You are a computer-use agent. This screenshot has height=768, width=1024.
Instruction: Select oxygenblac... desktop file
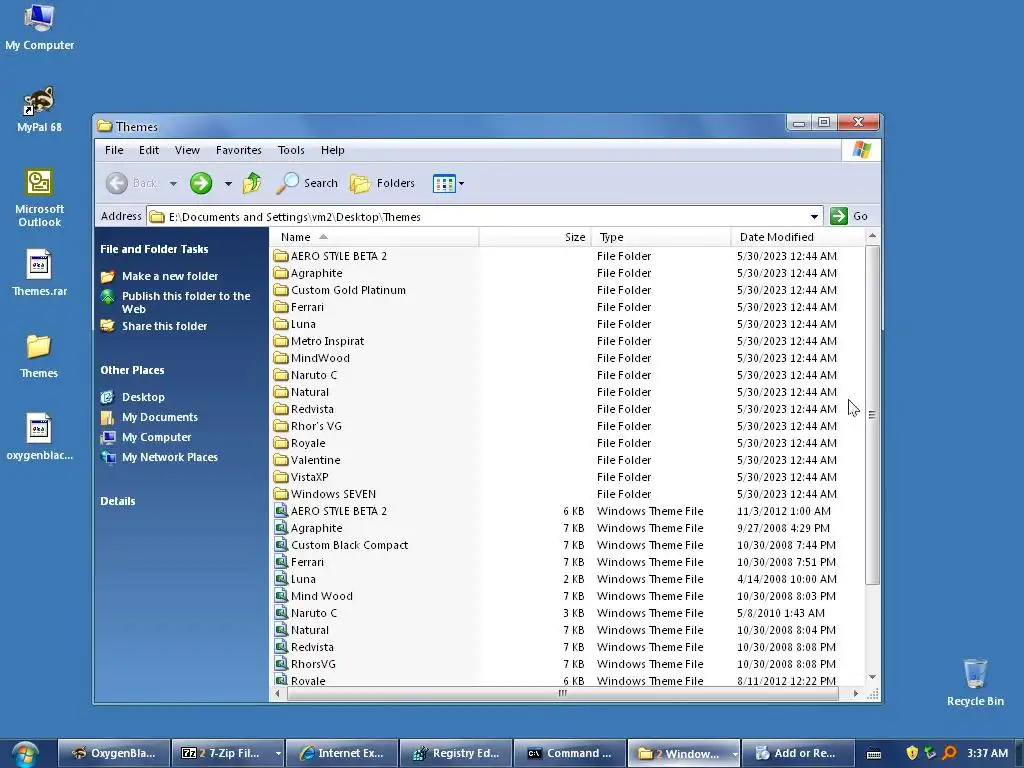click(x=39, y=438)
